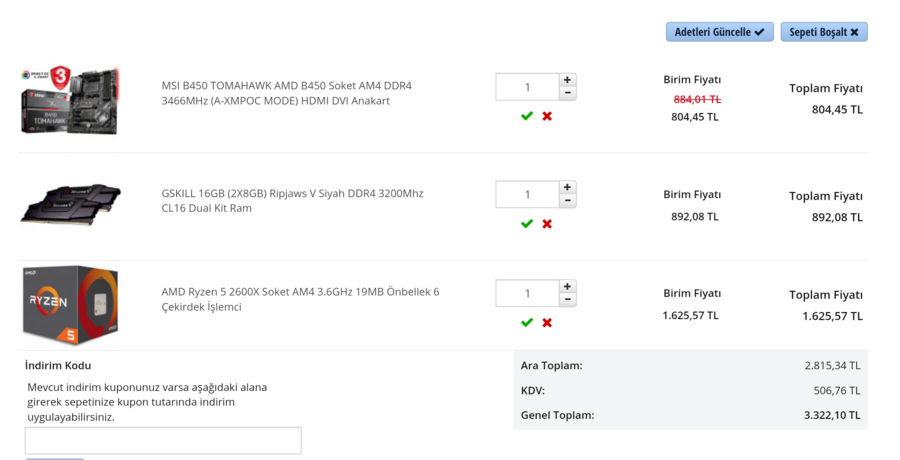This screenshot has width=900, height=460.
Task: Increase quantity of GSKILL Ripjaws V Ram
Action: [567, 188]
